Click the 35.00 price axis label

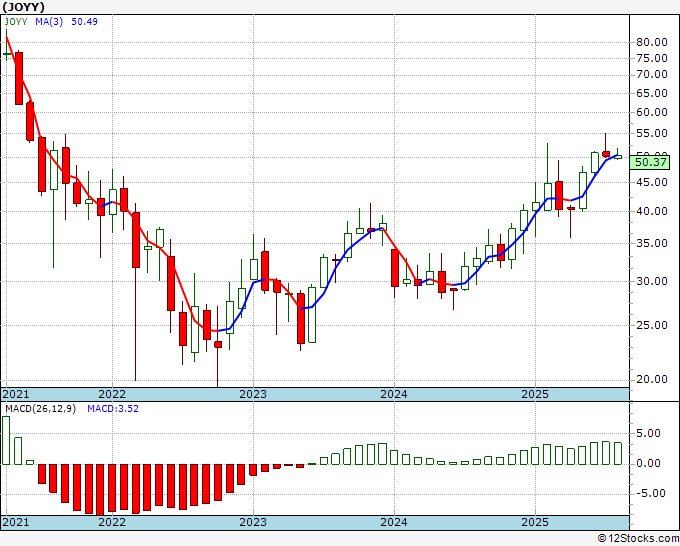651,243
